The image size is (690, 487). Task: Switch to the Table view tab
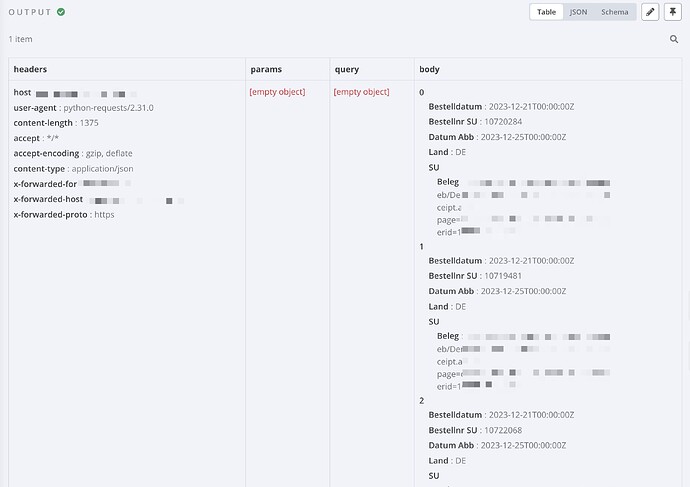point(546,12)
